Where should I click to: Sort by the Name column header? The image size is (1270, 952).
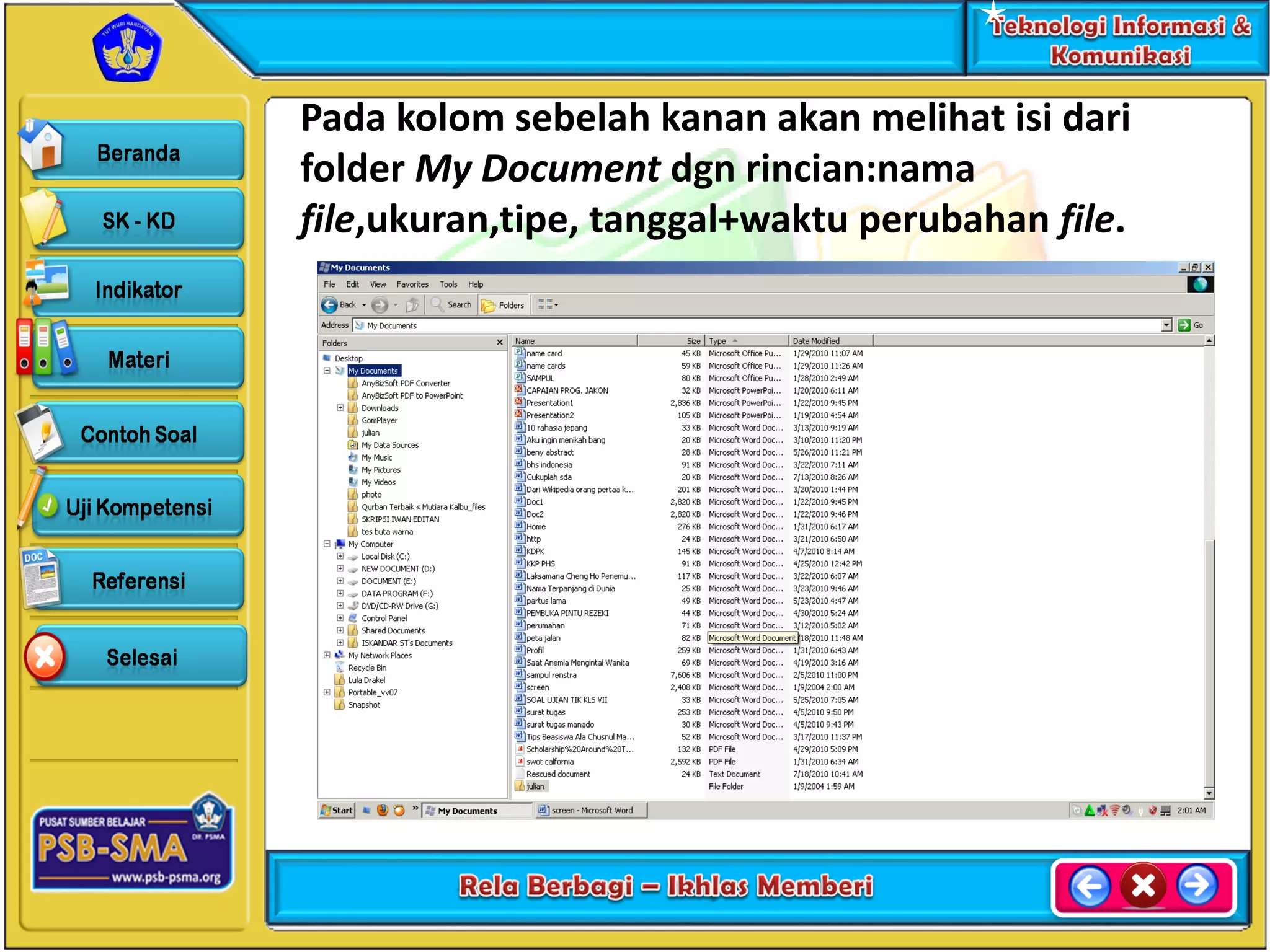coord(575,341)
